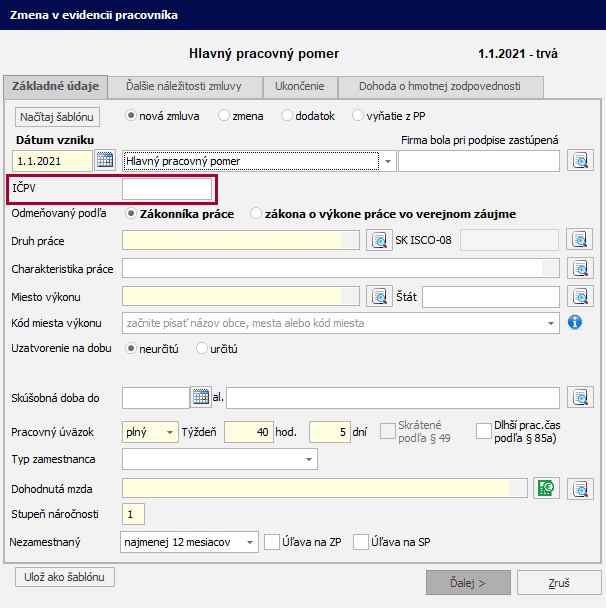Enable the Úľava na ZP checkbox

[x=272, y=542]
